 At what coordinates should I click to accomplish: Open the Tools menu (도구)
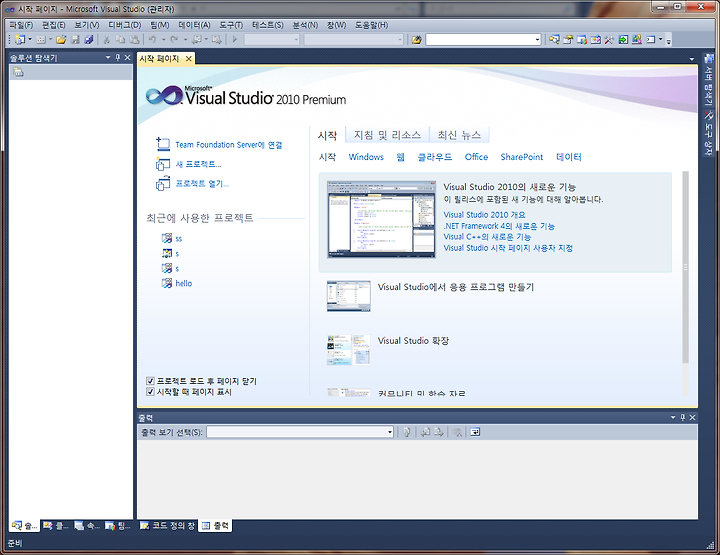pyautogui.click(x=231, y=25)
